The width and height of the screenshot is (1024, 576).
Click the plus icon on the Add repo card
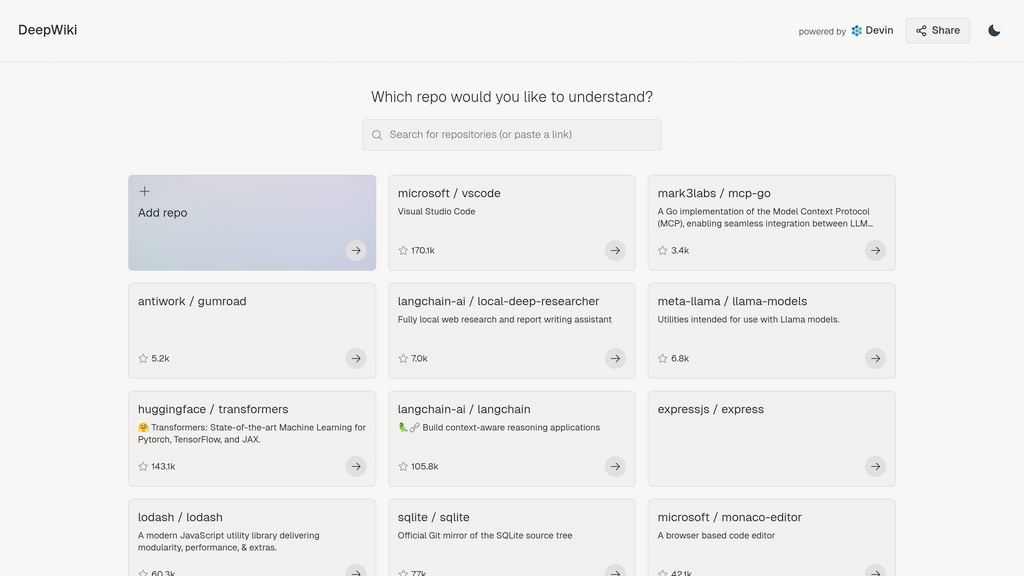(144, 190)
